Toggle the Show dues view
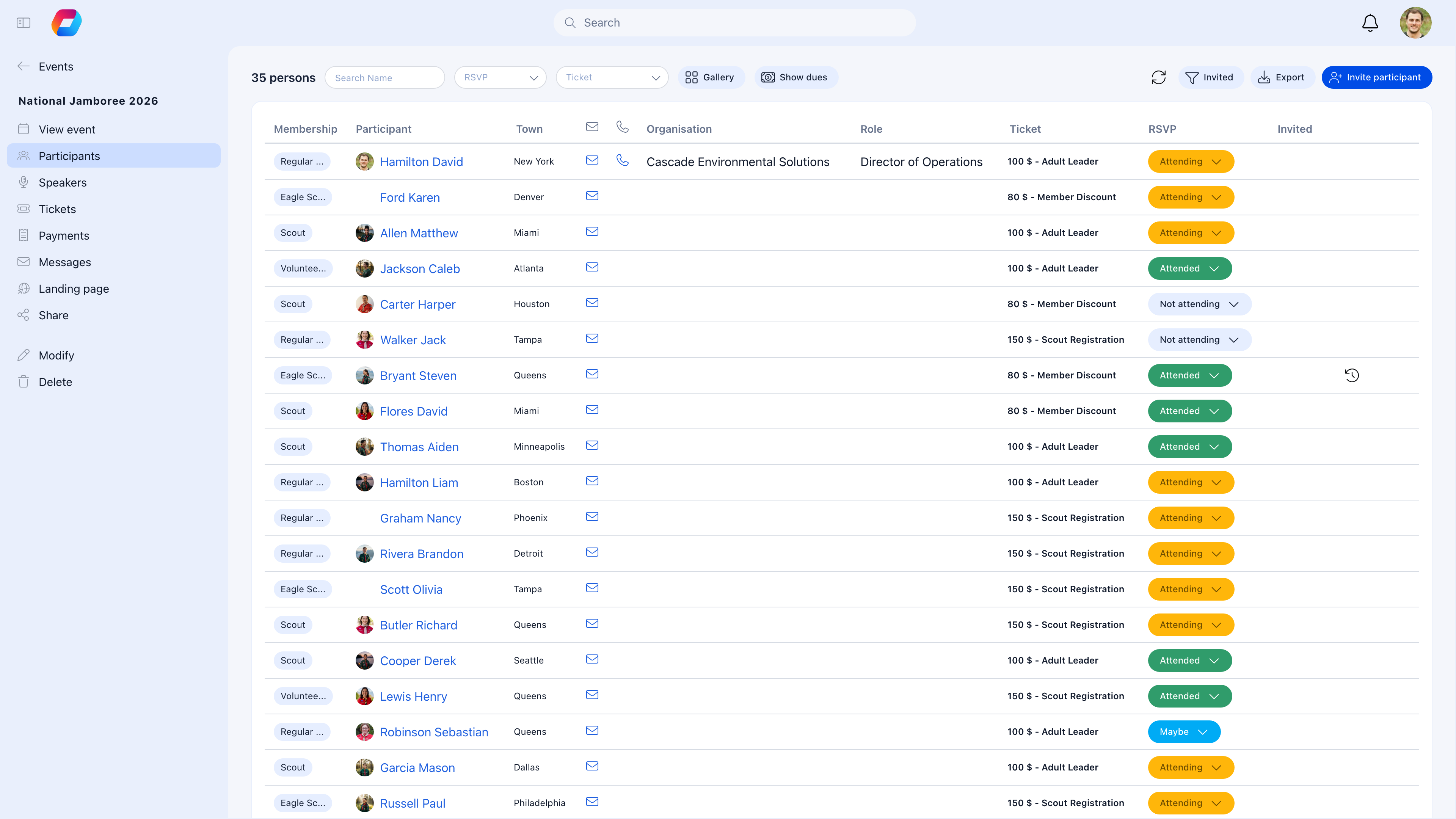This screenshot has height=819, width=1456. coord(796,77)
